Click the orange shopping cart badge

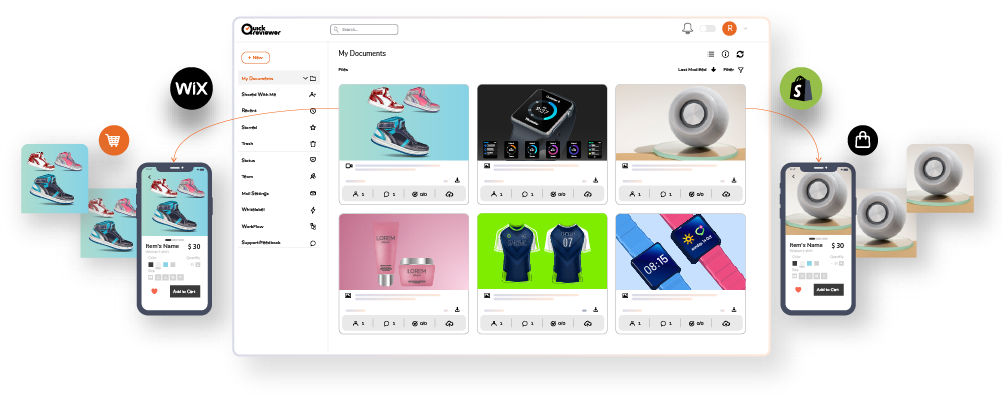[x=114, y=140]
